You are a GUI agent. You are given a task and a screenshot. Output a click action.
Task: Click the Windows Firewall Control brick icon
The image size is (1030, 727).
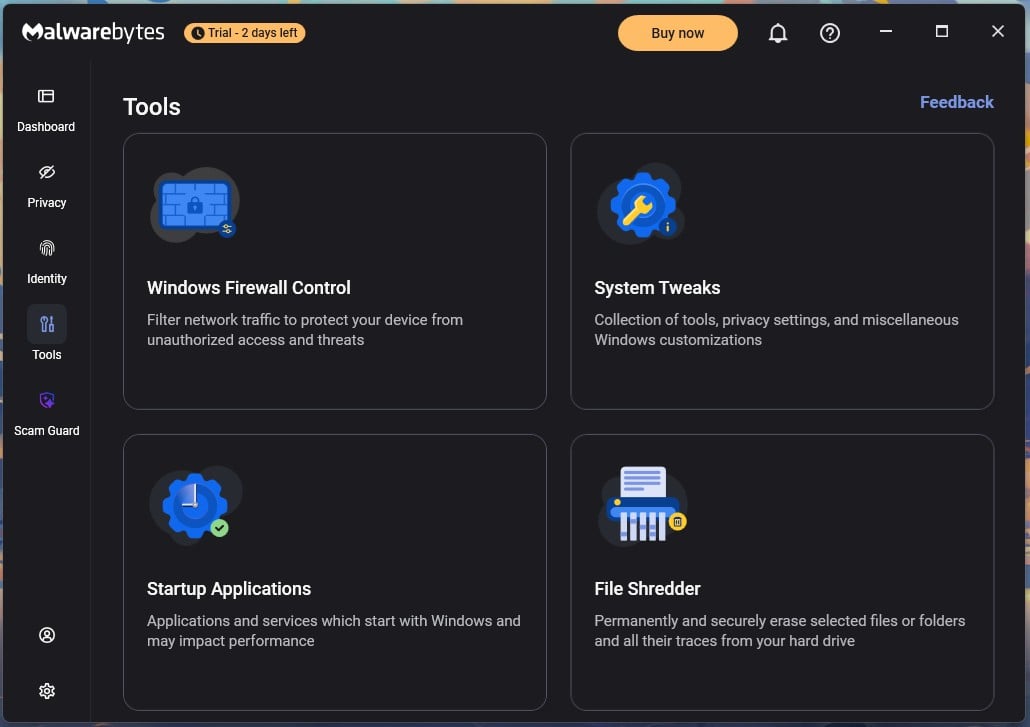coord(195,205)
